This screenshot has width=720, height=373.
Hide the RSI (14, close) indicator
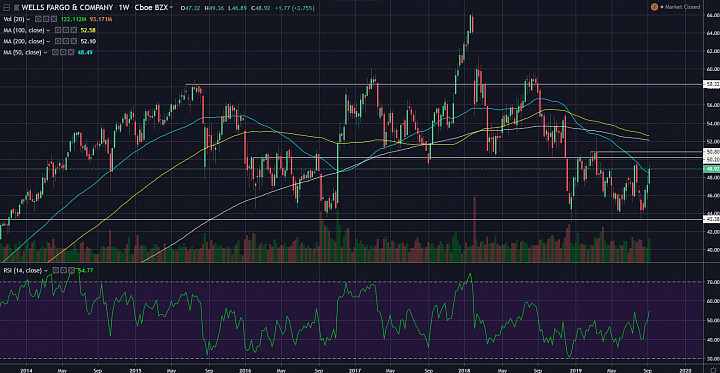click(x=56, y=270)
